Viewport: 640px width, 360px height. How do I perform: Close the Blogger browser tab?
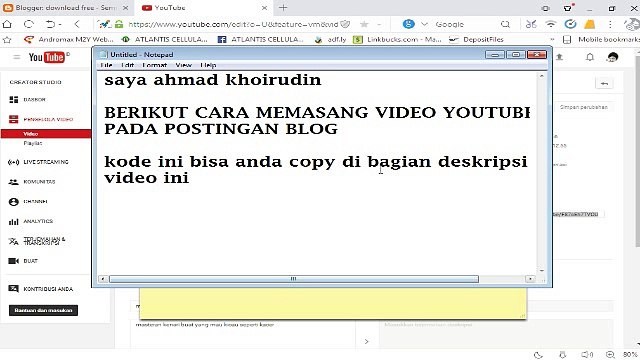pyautogui.click(x=126, y=8)
